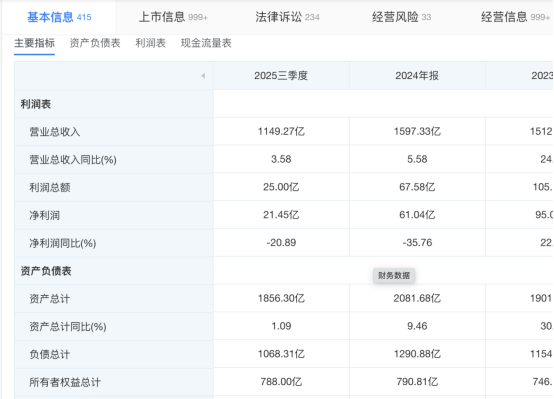Click the 财务数据 tooltip label
This screenshot has height=399, width=554.
pyautogui.click(x=394, y=276)
